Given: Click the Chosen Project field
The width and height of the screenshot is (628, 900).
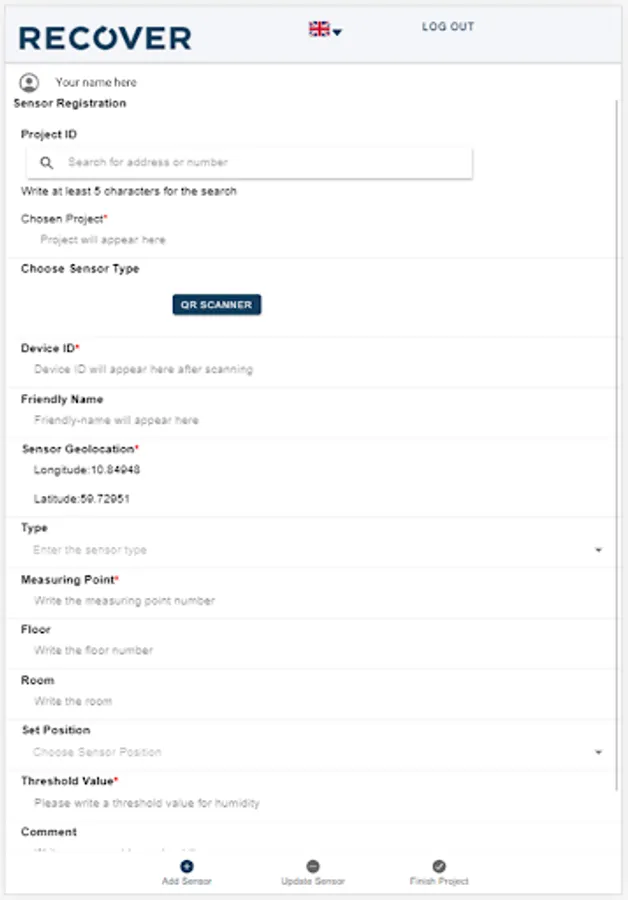Looking at the screenshot, I should coord(103,240).
